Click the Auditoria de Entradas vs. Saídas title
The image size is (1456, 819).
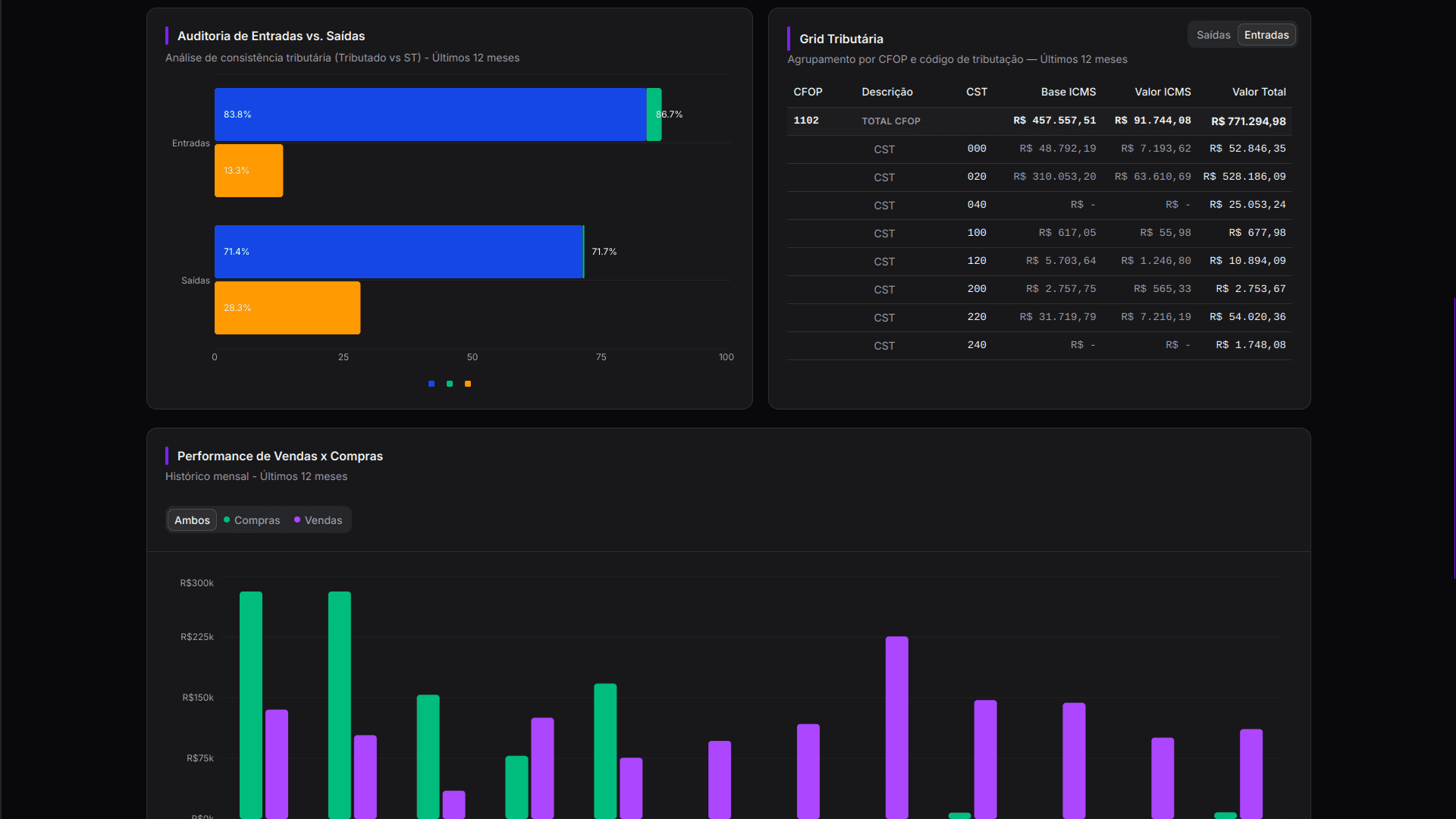click(x=271, y=36)
